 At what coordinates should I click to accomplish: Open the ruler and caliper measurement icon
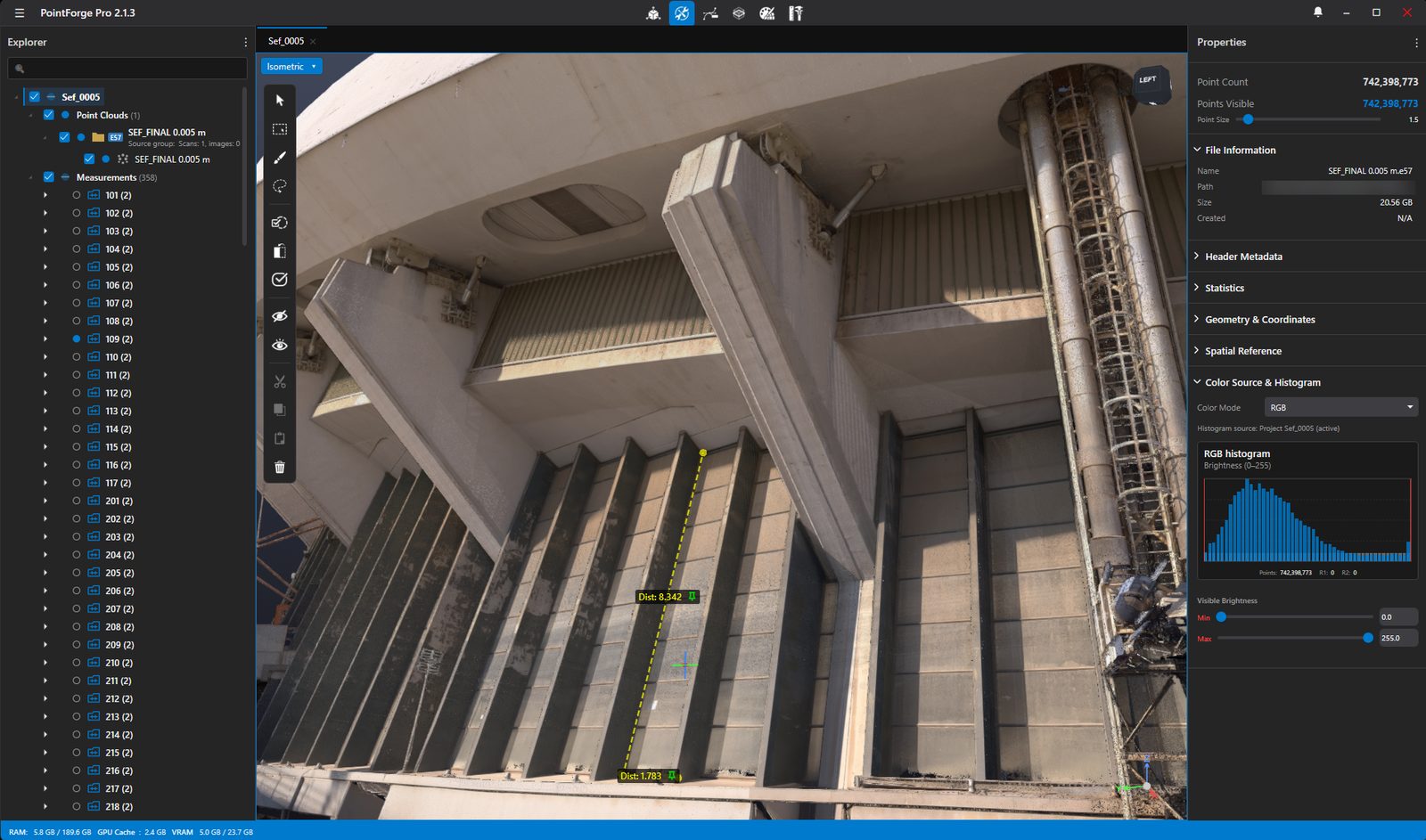pos(796,13)
